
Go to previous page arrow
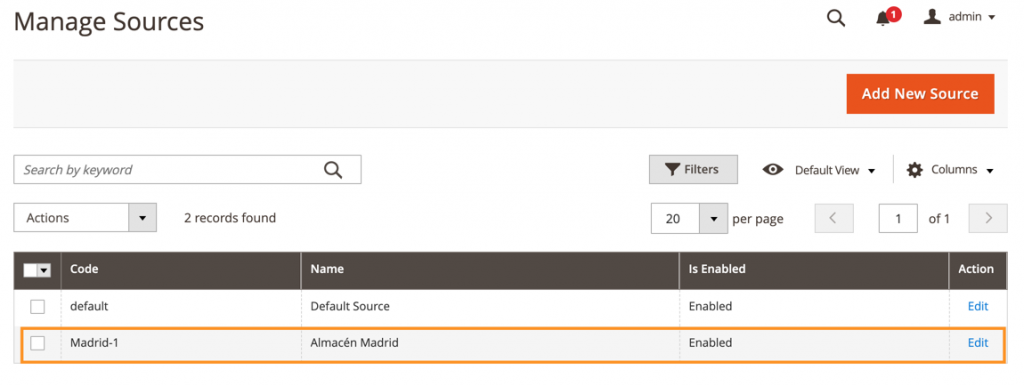click(x=834, y=218)
